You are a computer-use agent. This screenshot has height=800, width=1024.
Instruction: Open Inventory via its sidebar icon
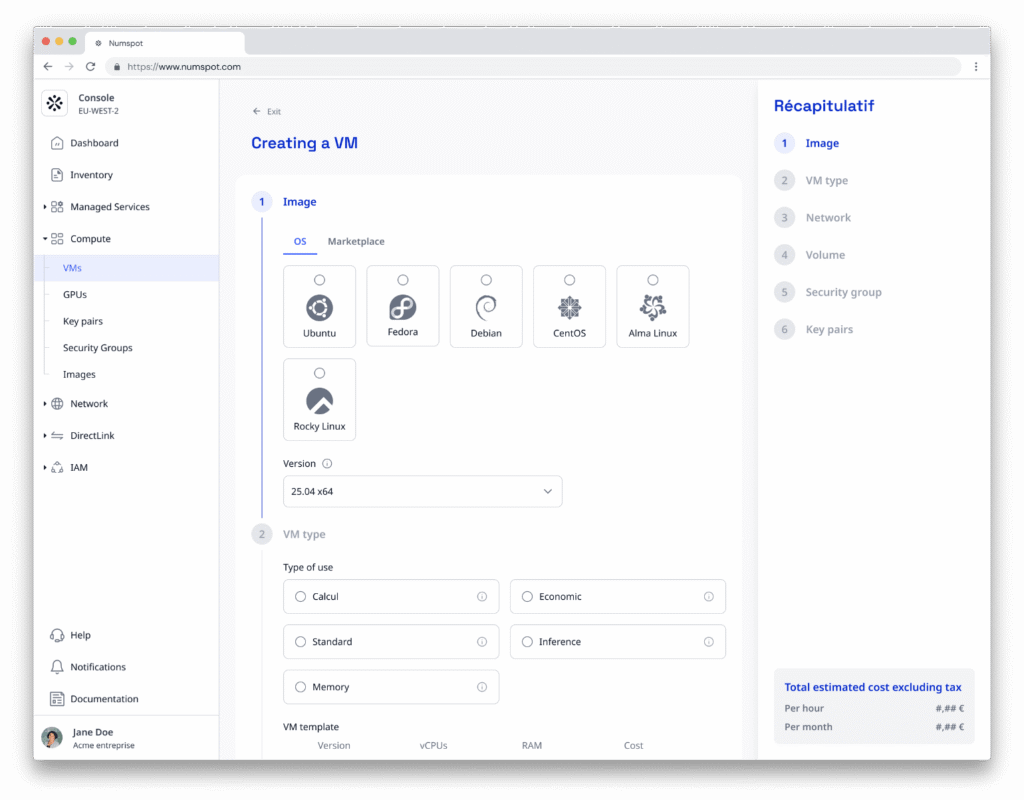[57, 175]
